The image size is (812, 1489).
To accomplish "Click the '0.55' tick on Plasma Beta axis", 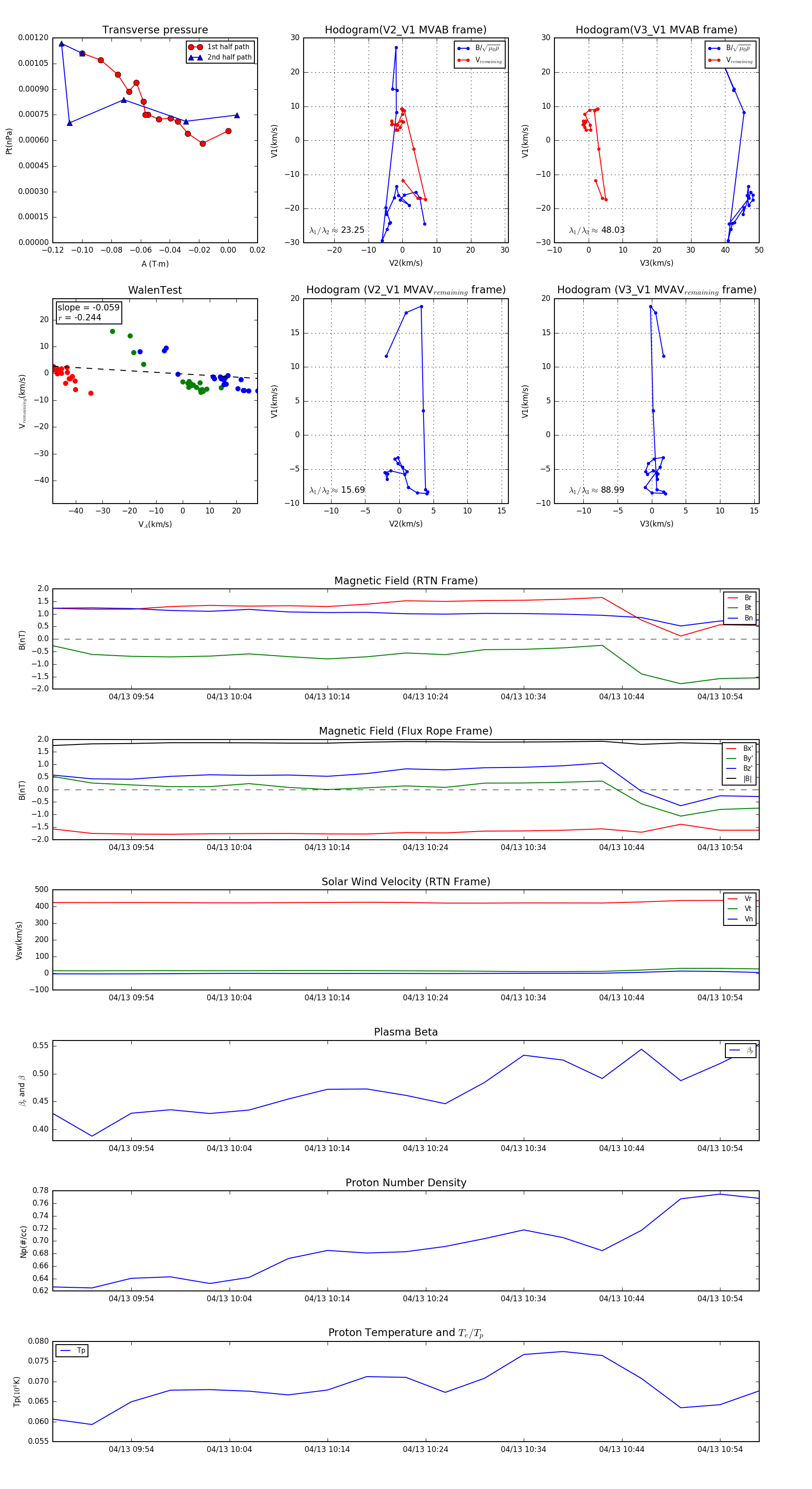I will (x=41, y=1045).
